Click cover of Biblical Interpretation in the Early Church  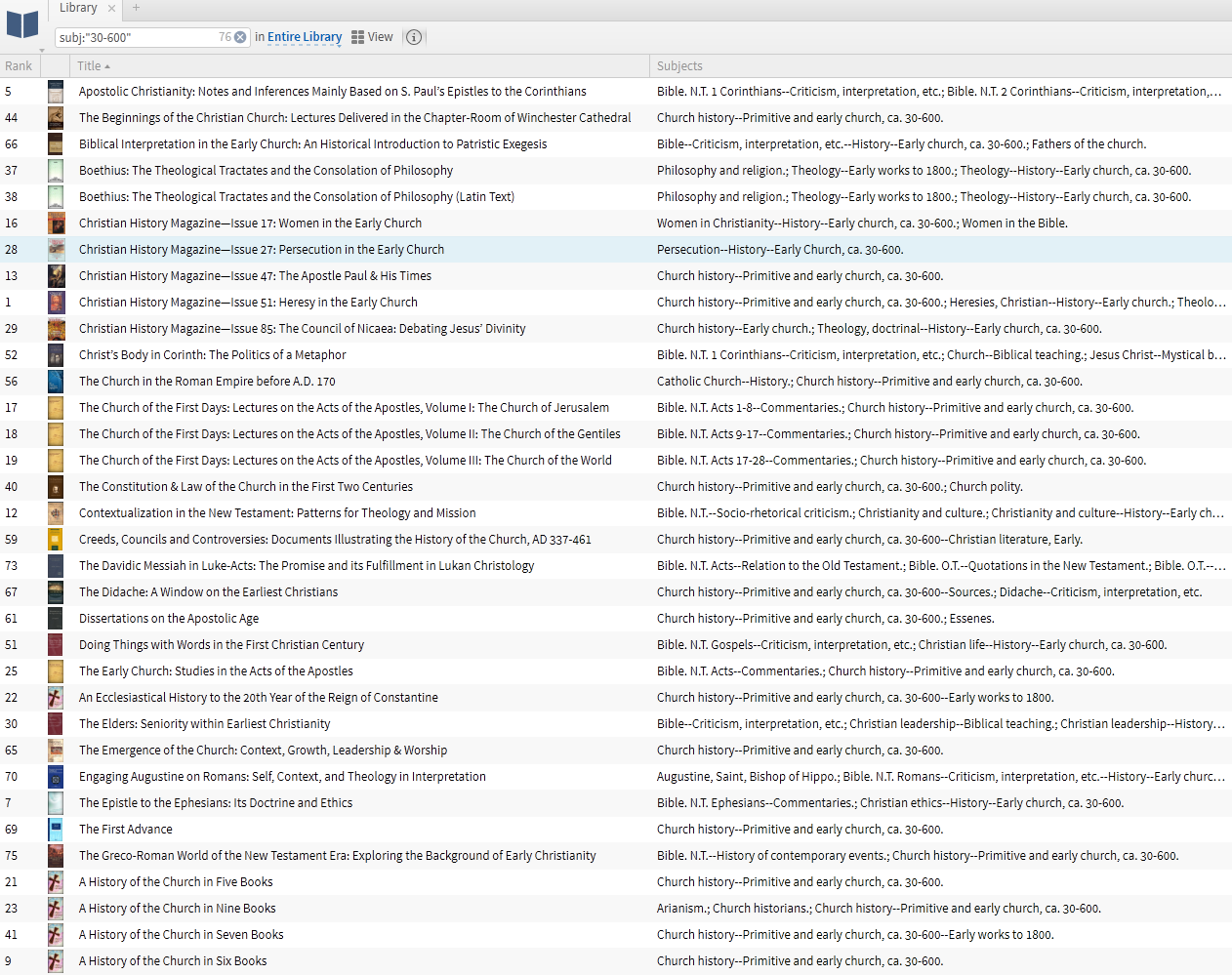coord(56,144)
